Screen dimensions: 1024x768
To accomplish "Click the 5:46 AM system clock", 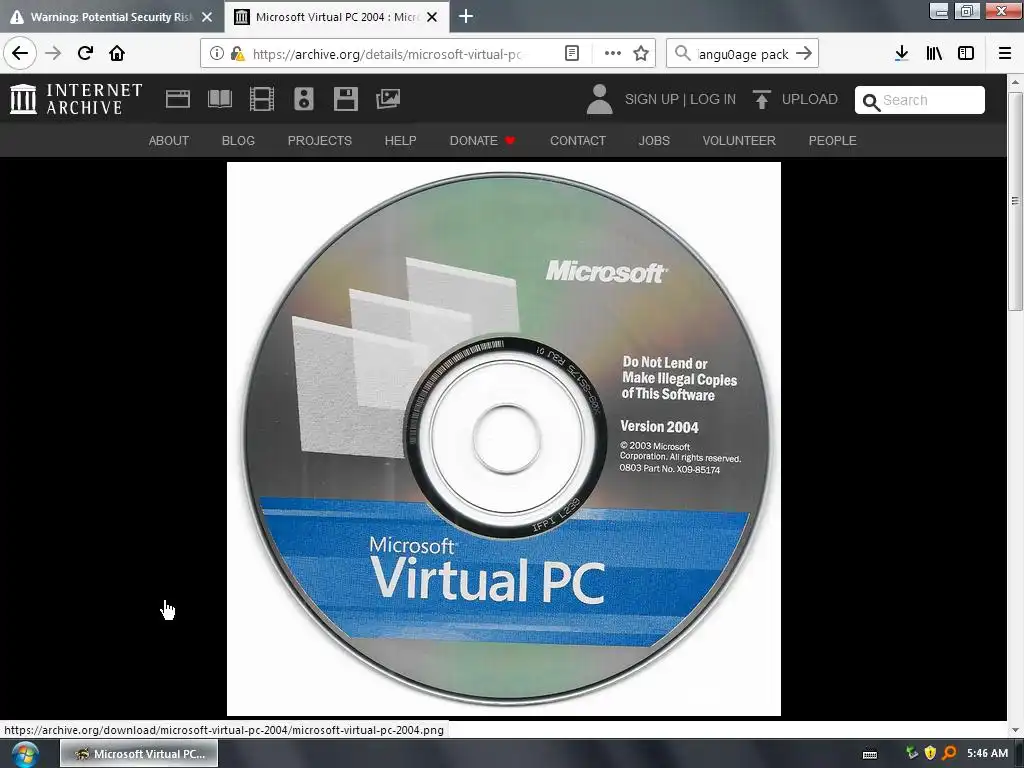I will 987,753.
